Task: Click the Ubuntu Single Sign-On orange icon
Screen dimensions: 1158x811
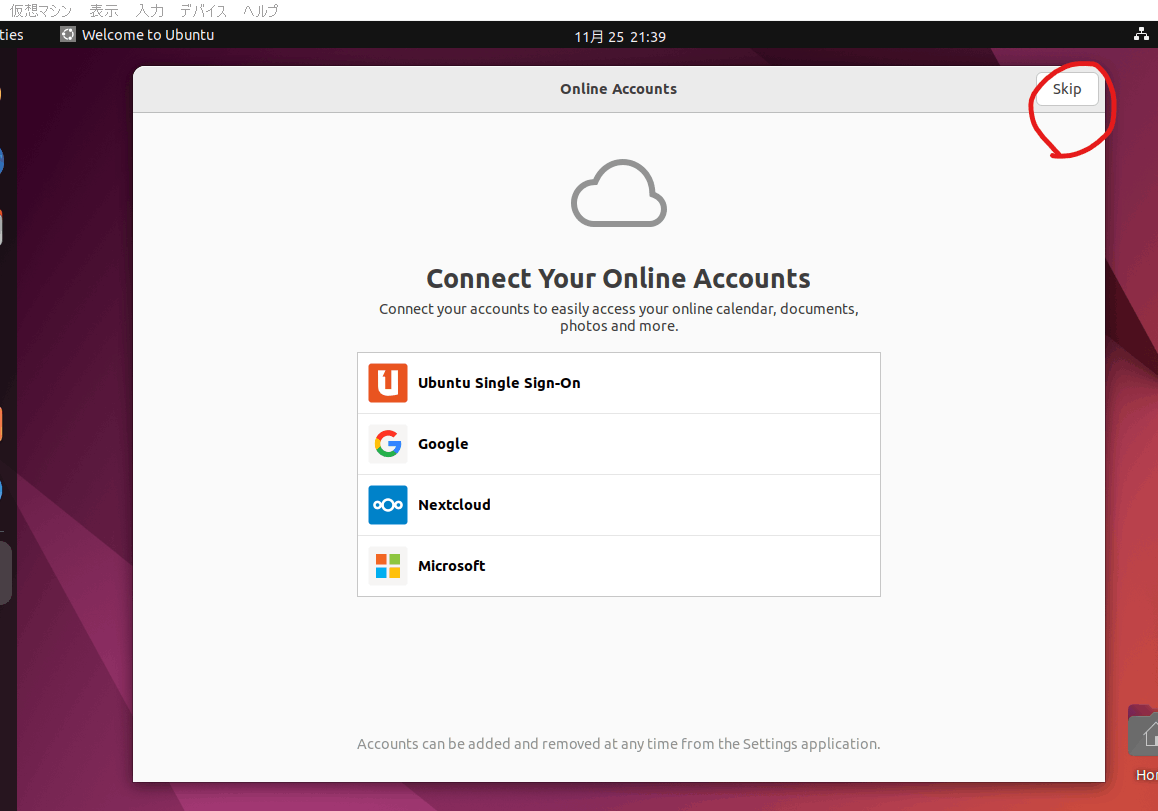Action: 388,383
